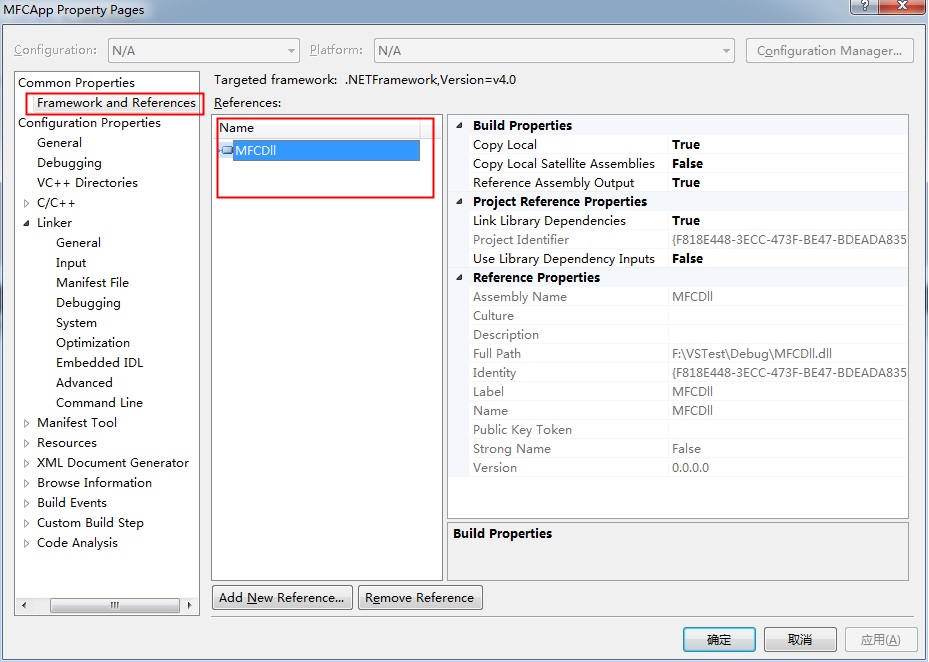Open Linker Optimization page
929x662 pixels.
(x=93, y=343)
